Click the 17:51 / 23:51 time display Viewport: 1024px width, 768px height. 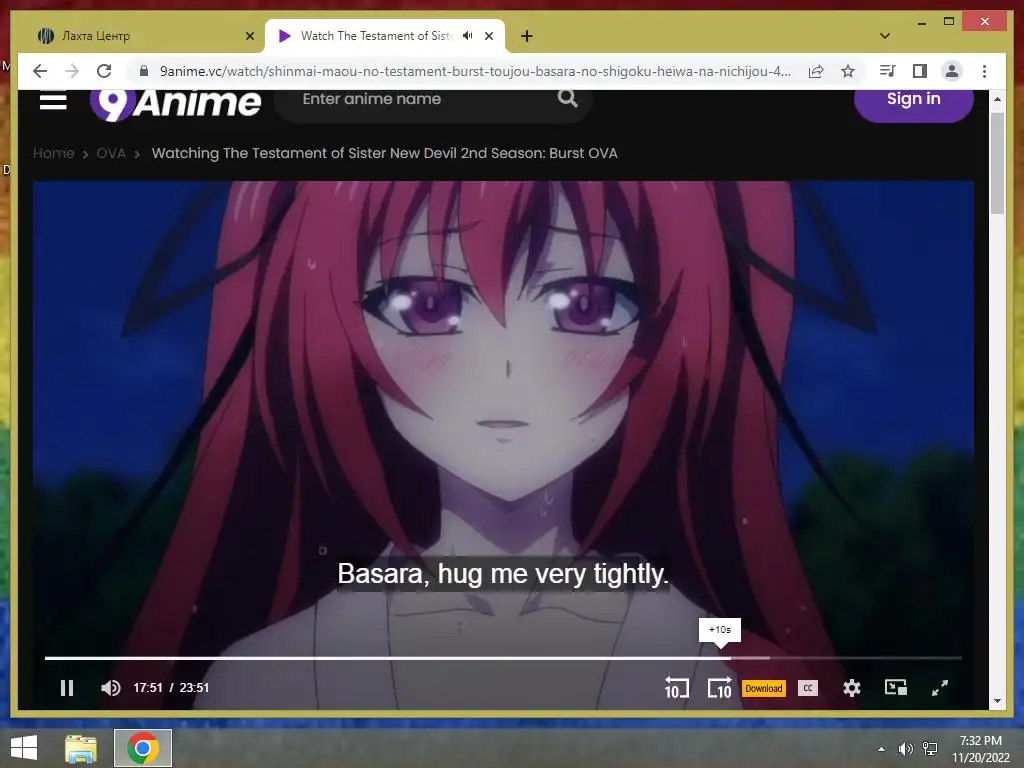tap(171, 688)
